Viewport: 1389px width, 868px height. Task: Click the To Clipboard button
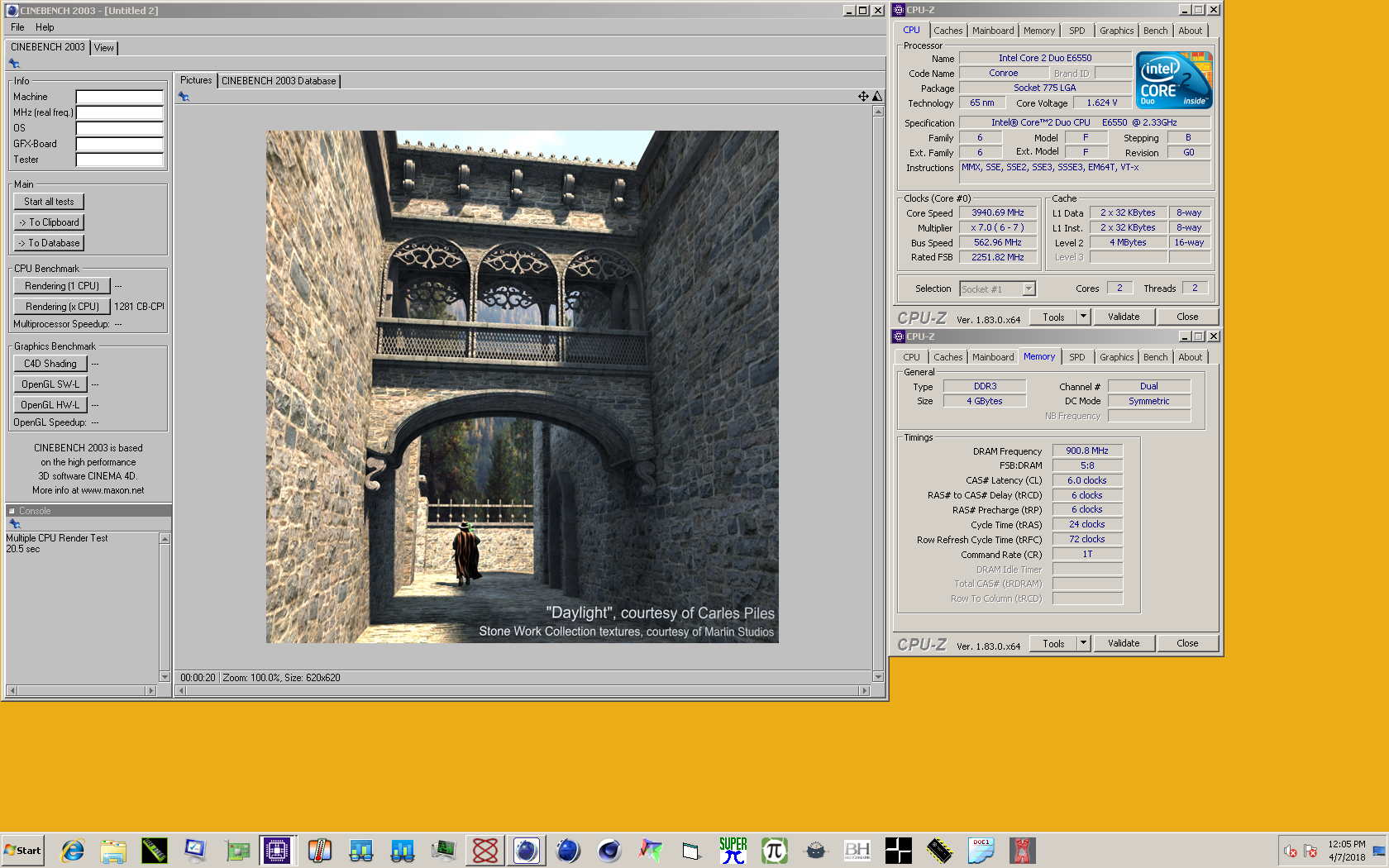49,222
